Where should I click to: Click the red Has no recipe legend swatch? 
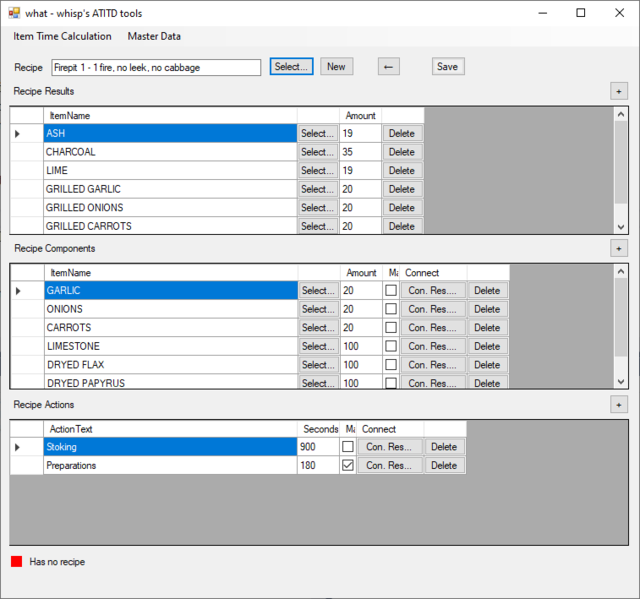point(16,562)
